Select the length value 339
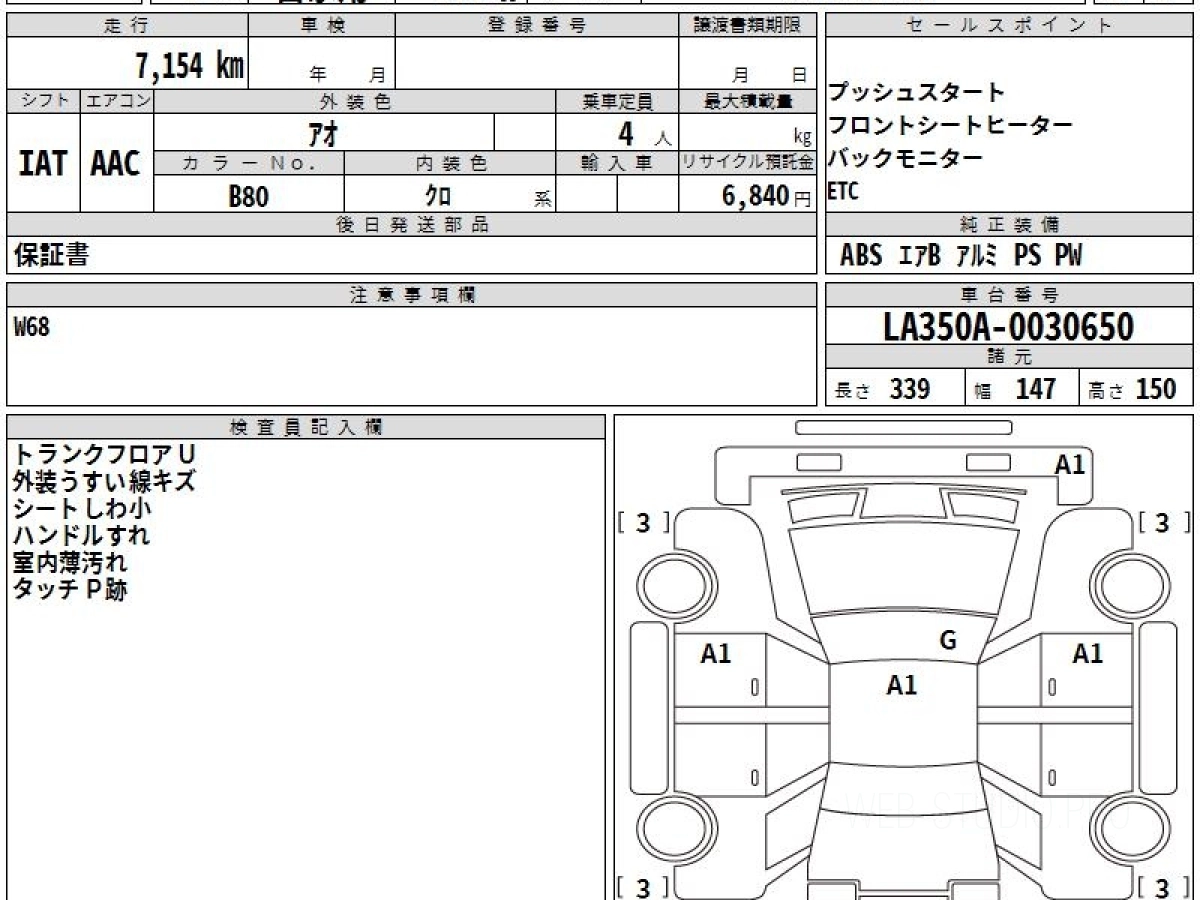 coord(910,389)
